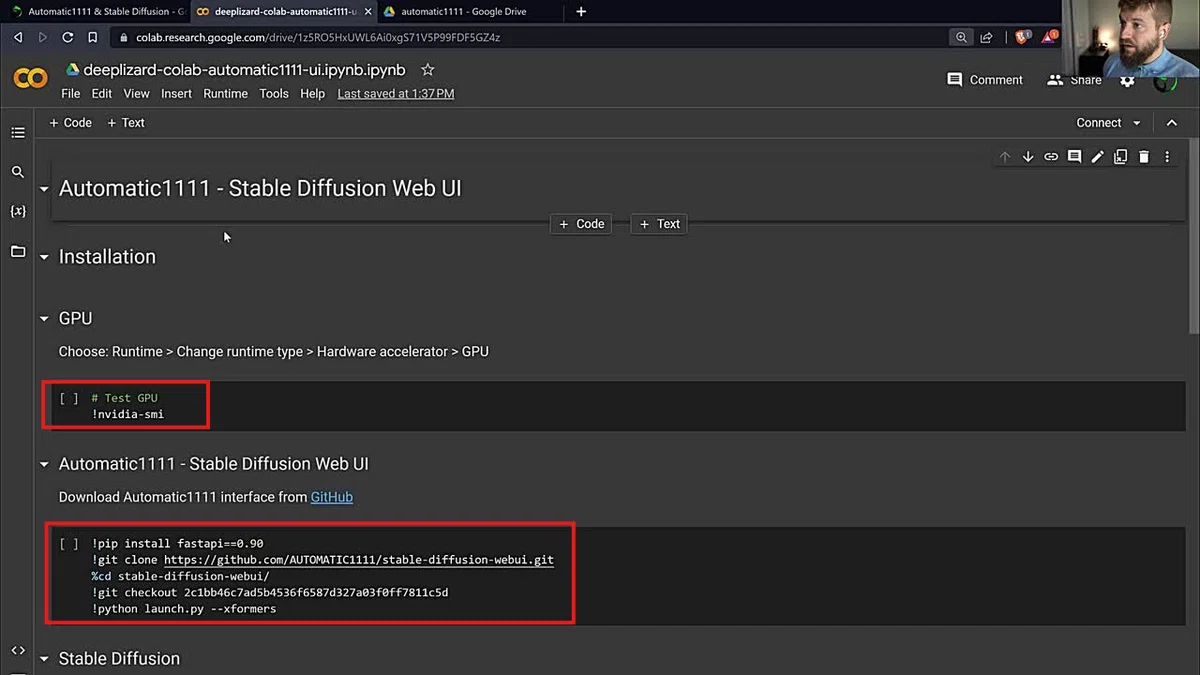Screen dimensions: 1200x675
Task: Collapse the Installation section
Action: point(44,257)
